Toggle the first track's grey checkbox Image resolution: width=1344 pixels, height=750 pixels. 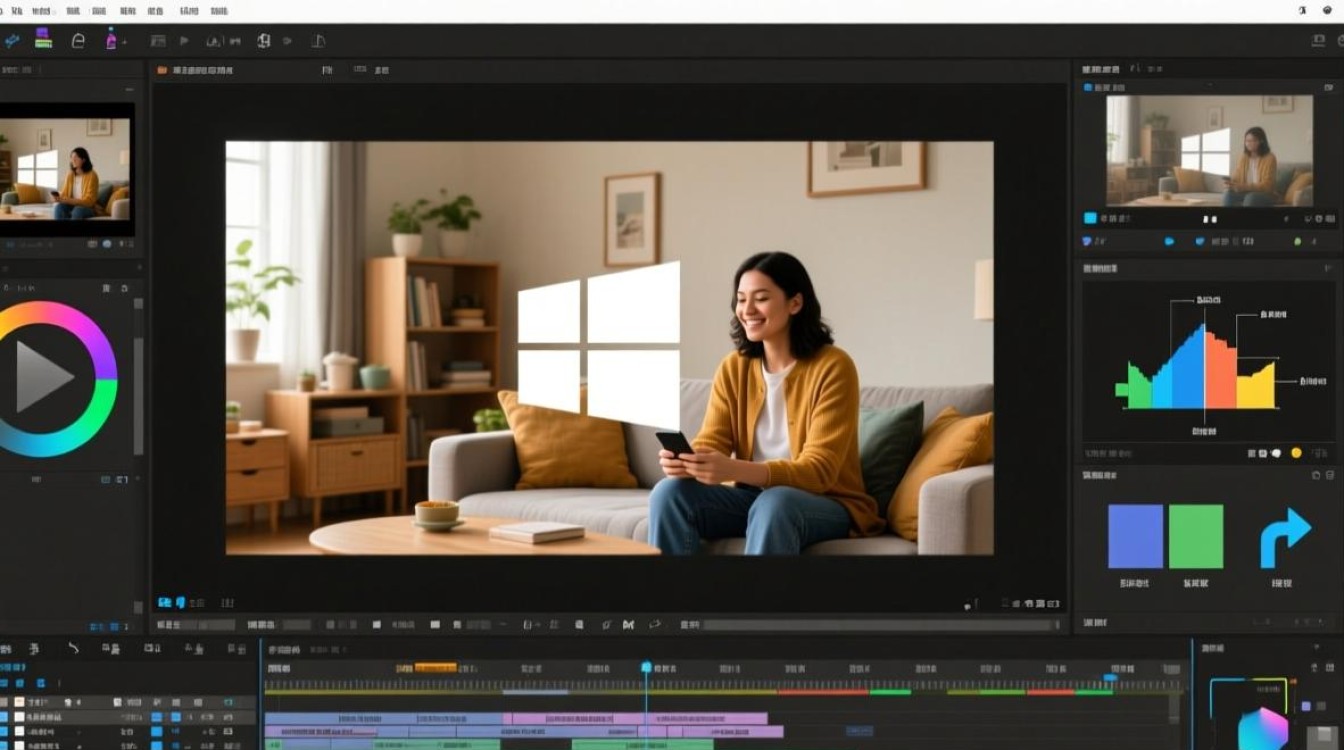tap(4, 703)
